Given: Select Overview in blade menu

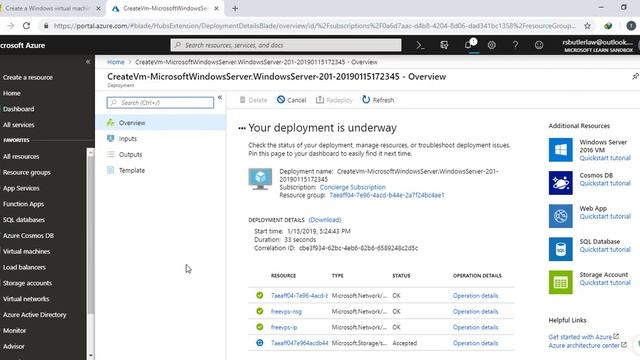Looking at the screenshot, I should click(160, 122).
